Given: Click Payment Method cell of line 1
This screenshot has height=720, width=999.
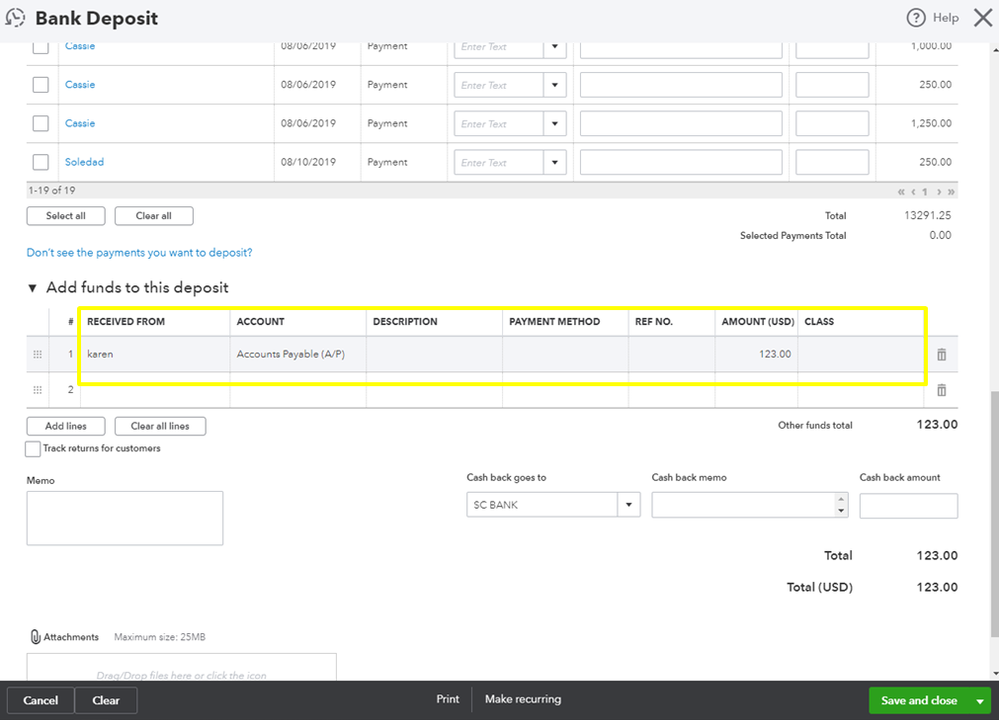Looking at the screenshot, I should coord(566,354).
